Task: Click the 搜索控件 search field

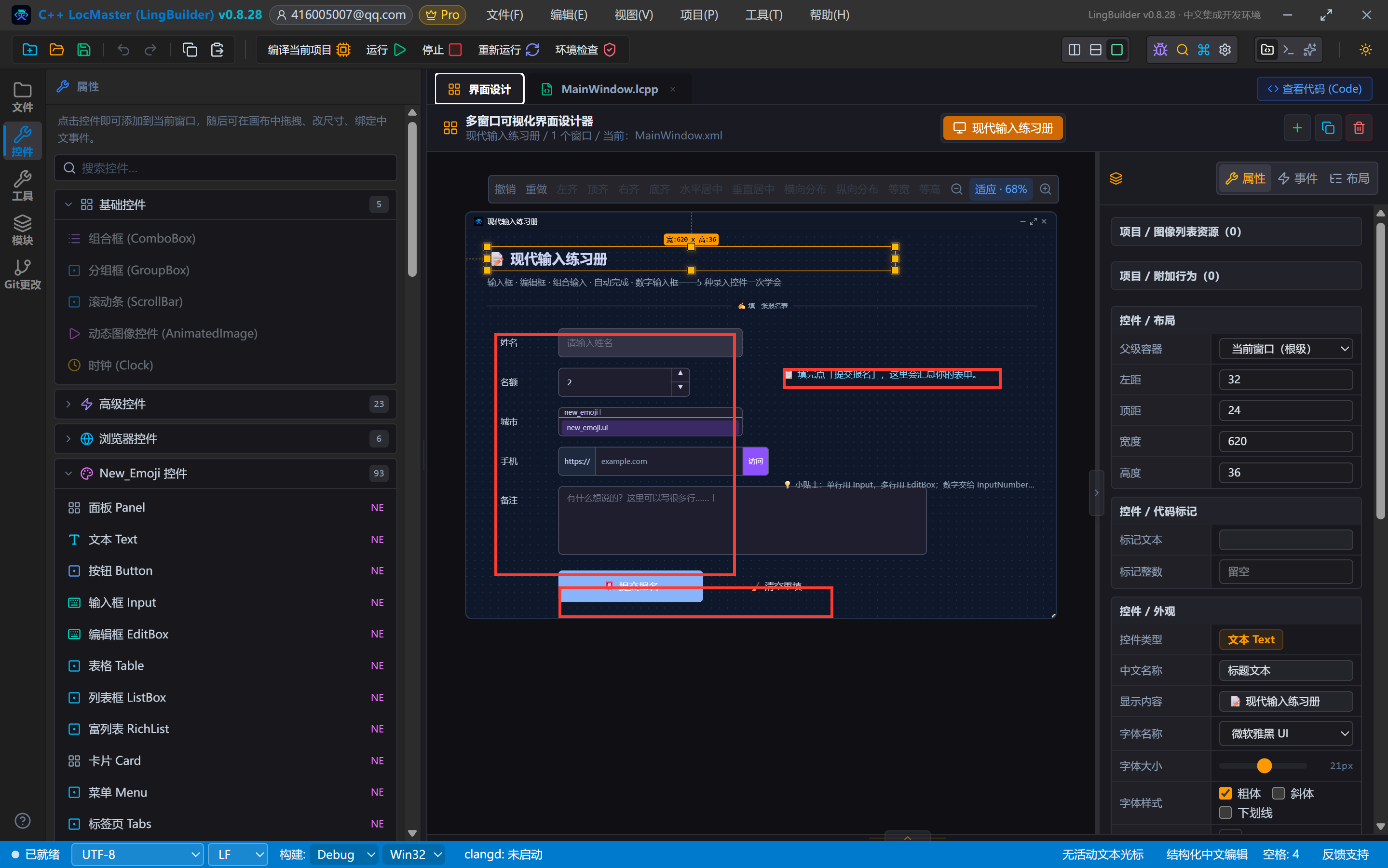Action: 226,168
